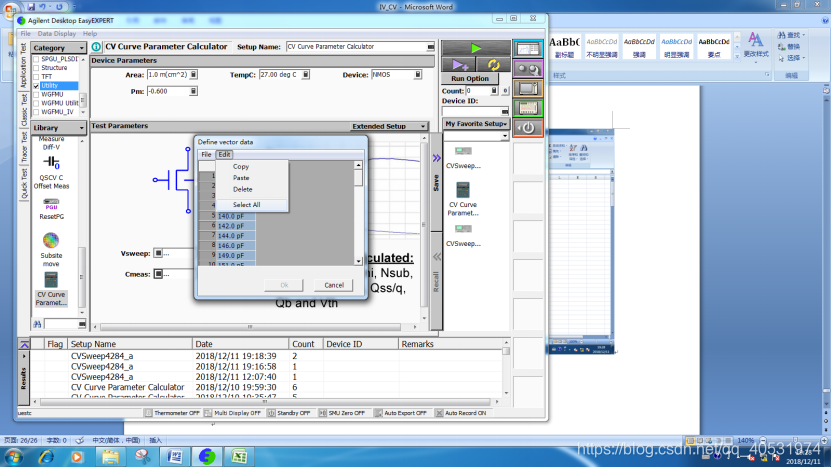Collapse the Results panel arrow

tap(24, 344)
